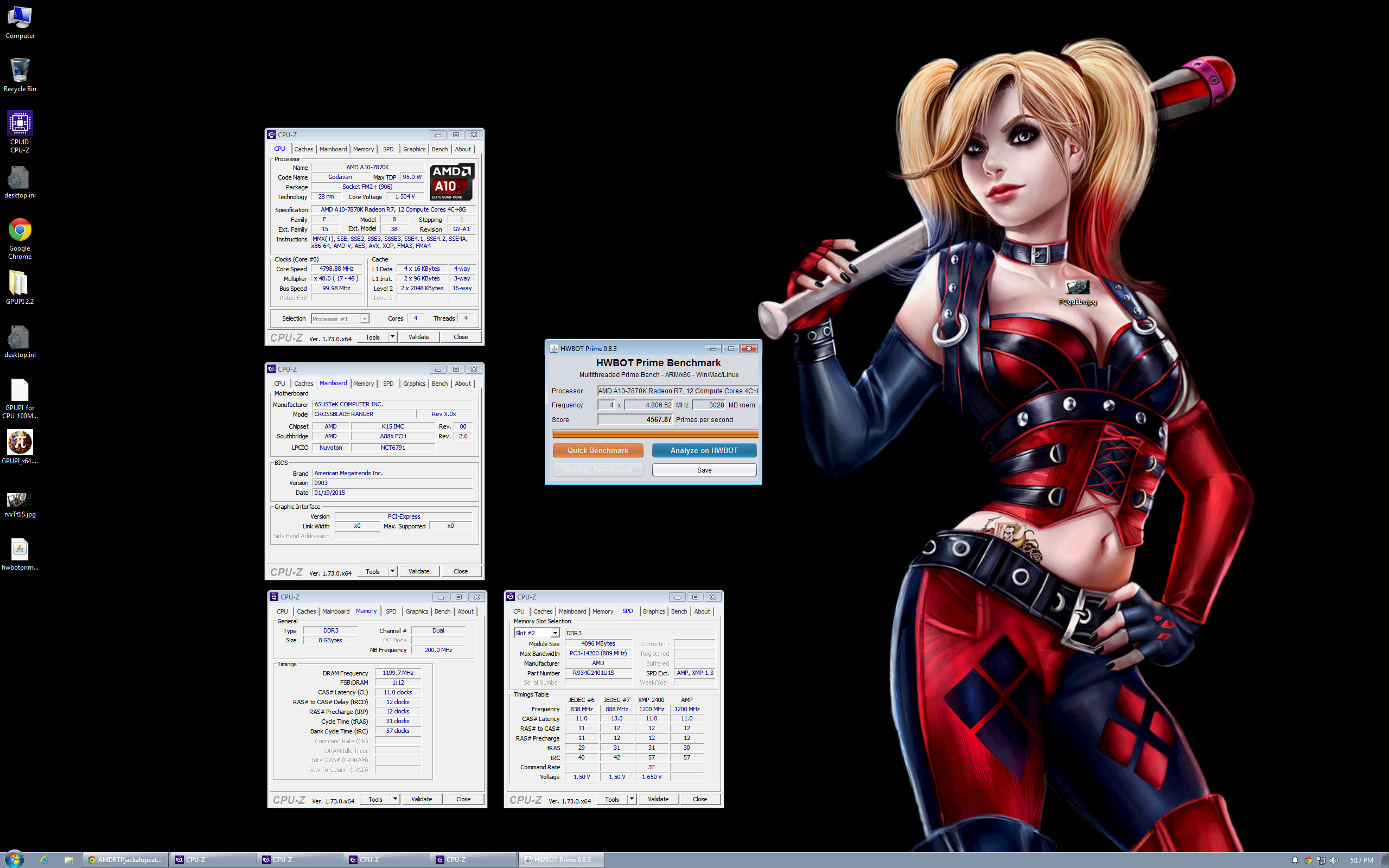The image size is (1389, 868).
Task: Switch to the AMDRTPjackalopeat Chrome taskbar item
Action: pos(125,860)
